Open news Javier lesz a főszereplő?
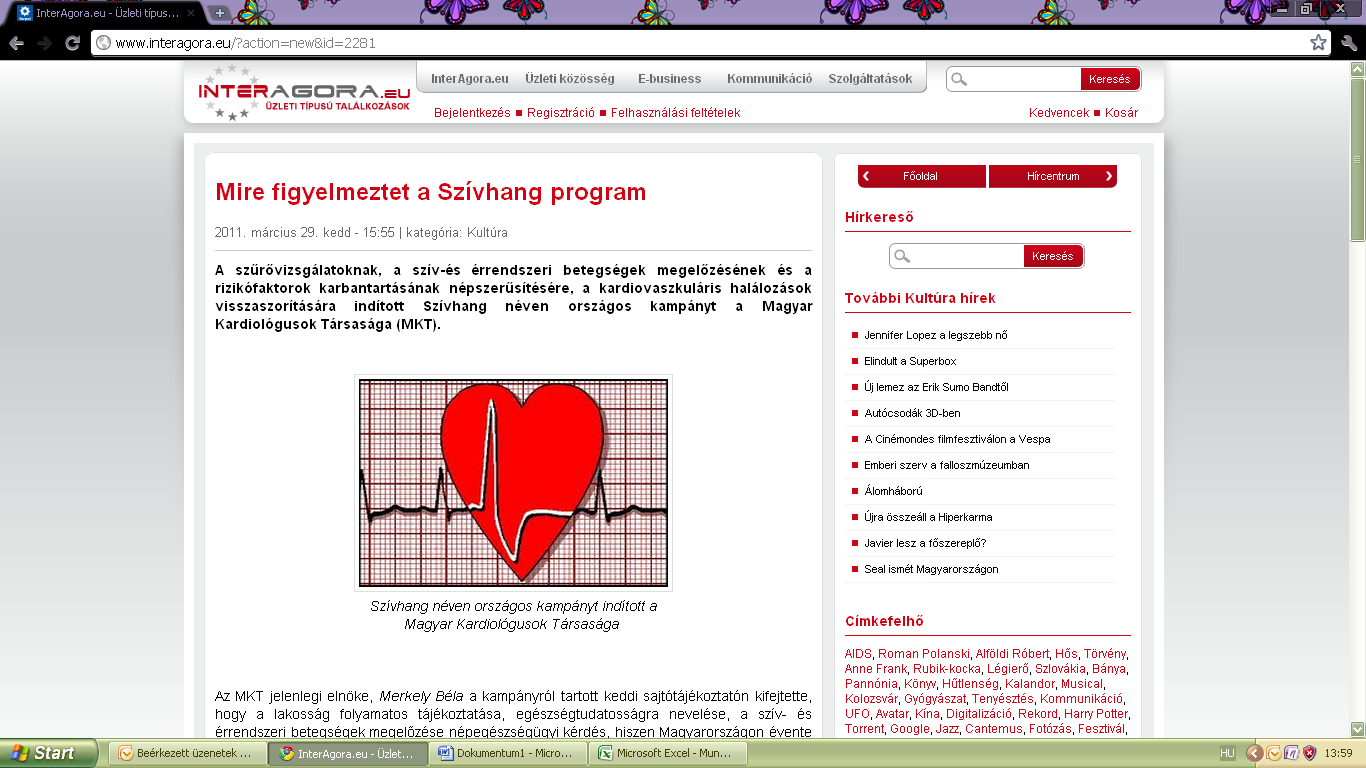Viewport: 1366px width, 768px height. pyautogui.click(x=925, y=543)
